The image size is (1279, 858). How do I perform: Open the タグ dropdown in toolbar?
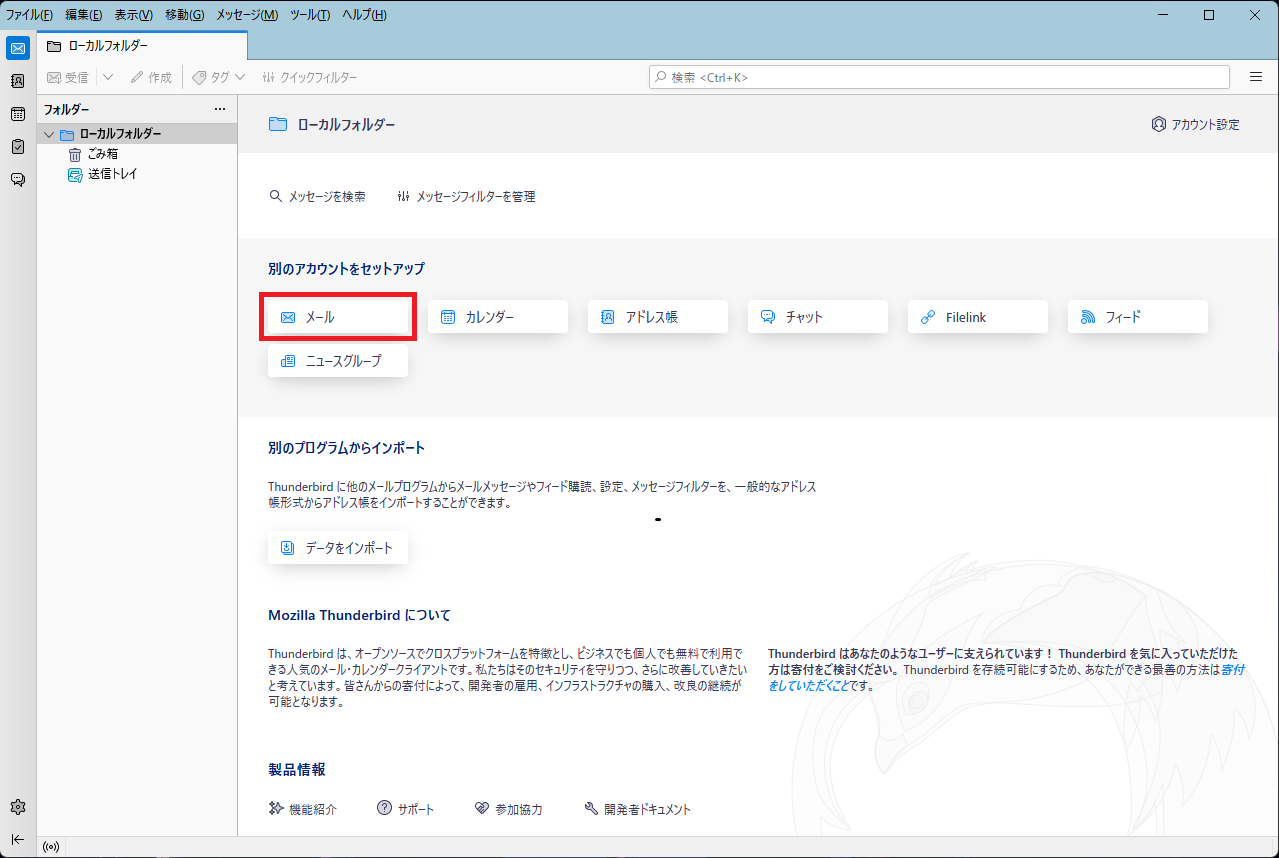tap(218, 77)
